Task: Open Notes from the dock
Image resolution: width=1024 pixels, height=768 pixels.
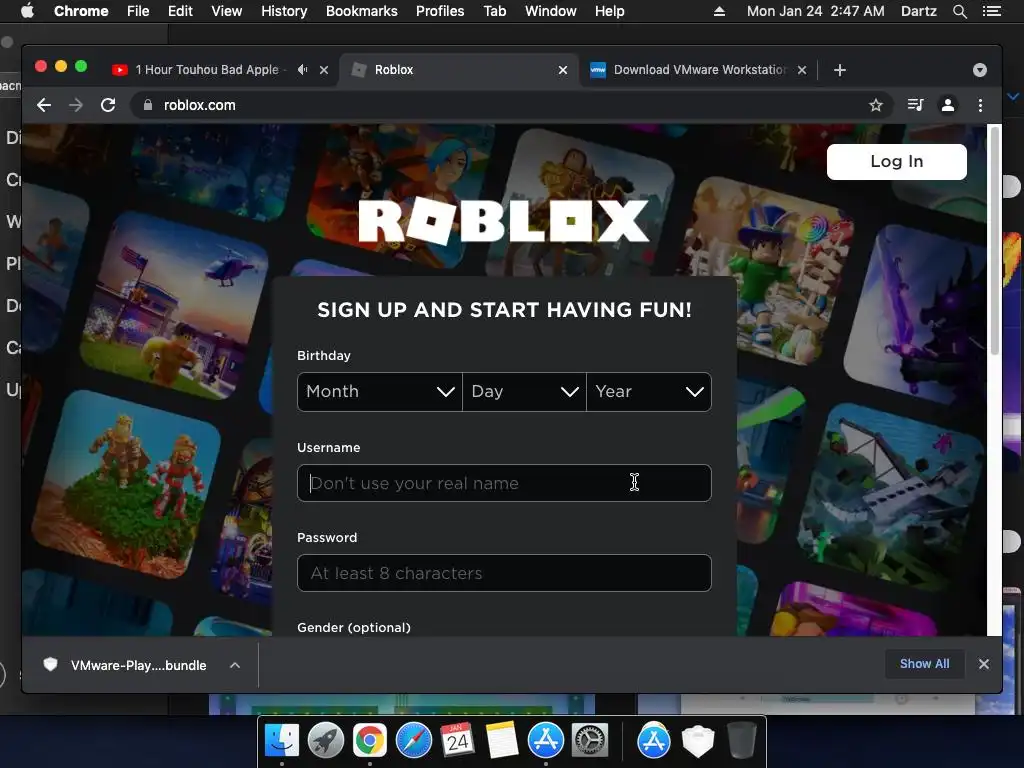Action: [x=502, y=741]
